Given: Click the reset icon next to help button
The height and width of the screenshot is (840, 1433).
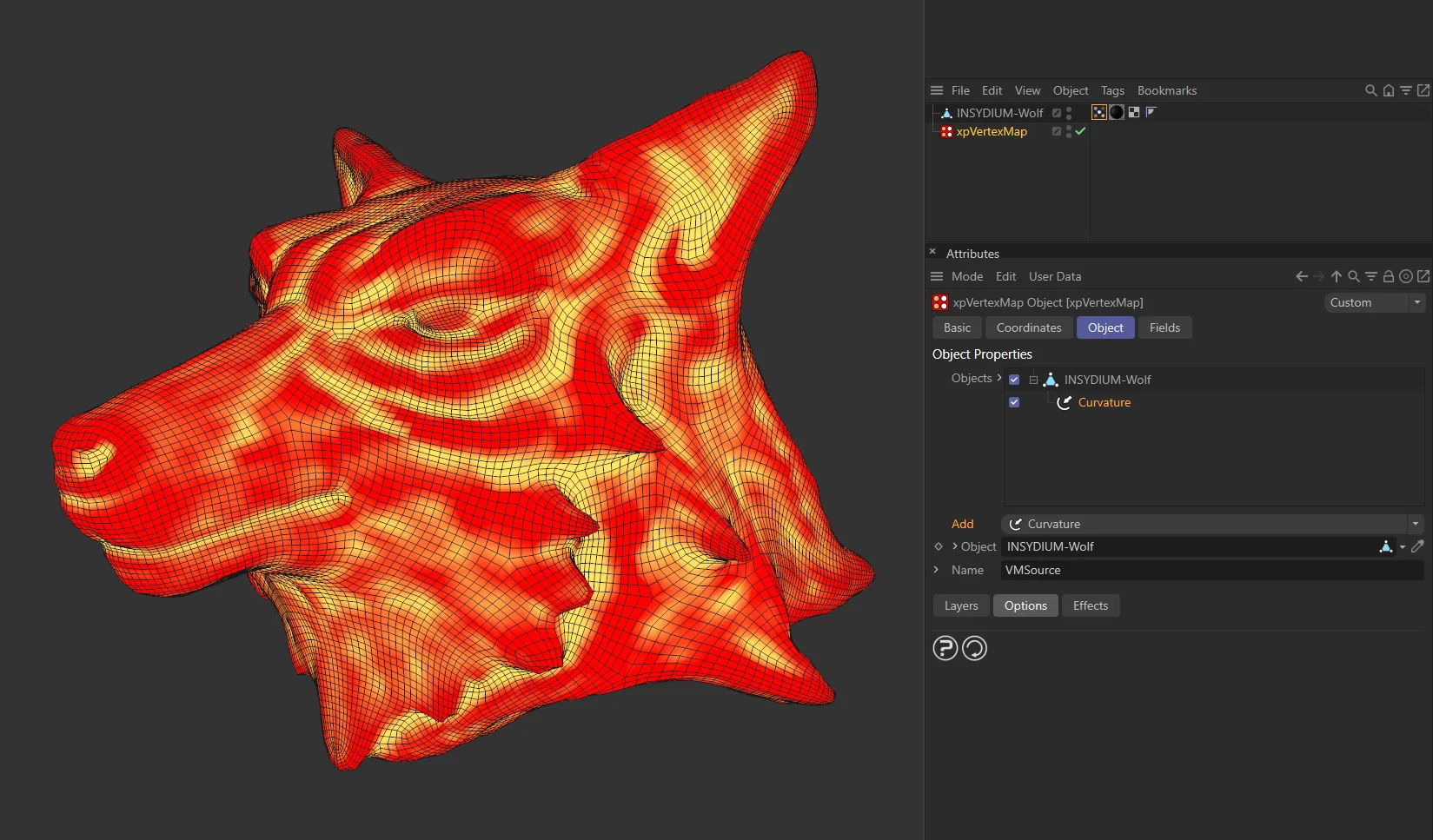Looking at the screenshot, I should pyautogui.click(x=973, y=648).
